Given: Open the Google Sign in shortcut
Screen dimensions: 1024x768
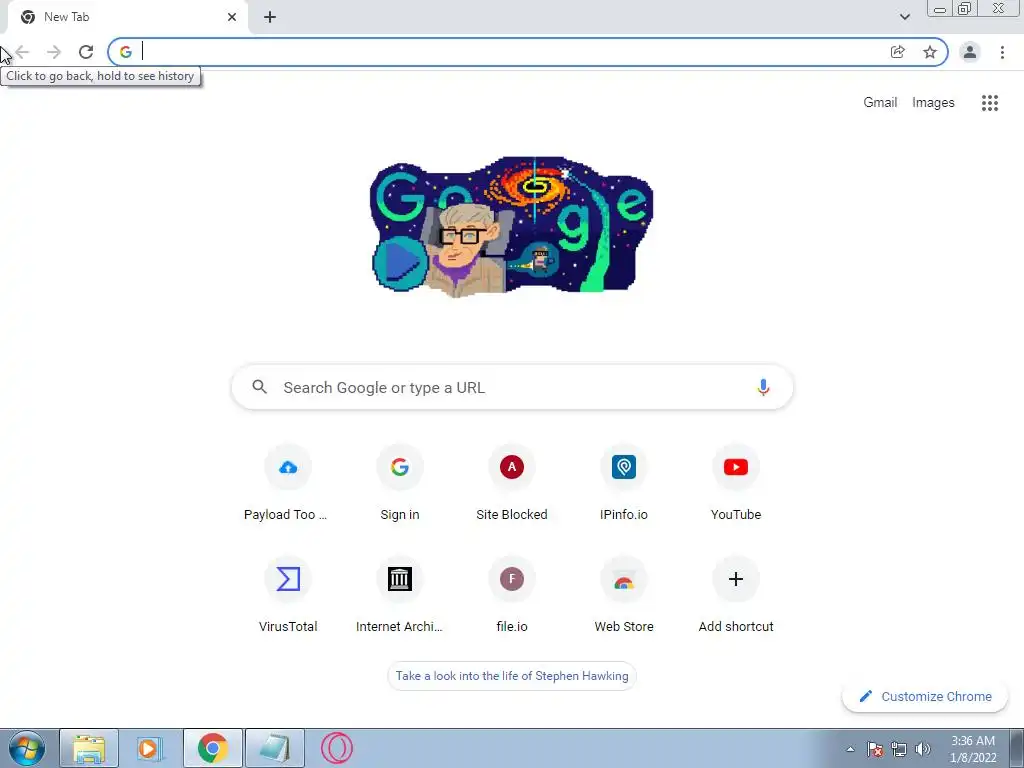Looking at the screenshot, I should click(400, 485).
